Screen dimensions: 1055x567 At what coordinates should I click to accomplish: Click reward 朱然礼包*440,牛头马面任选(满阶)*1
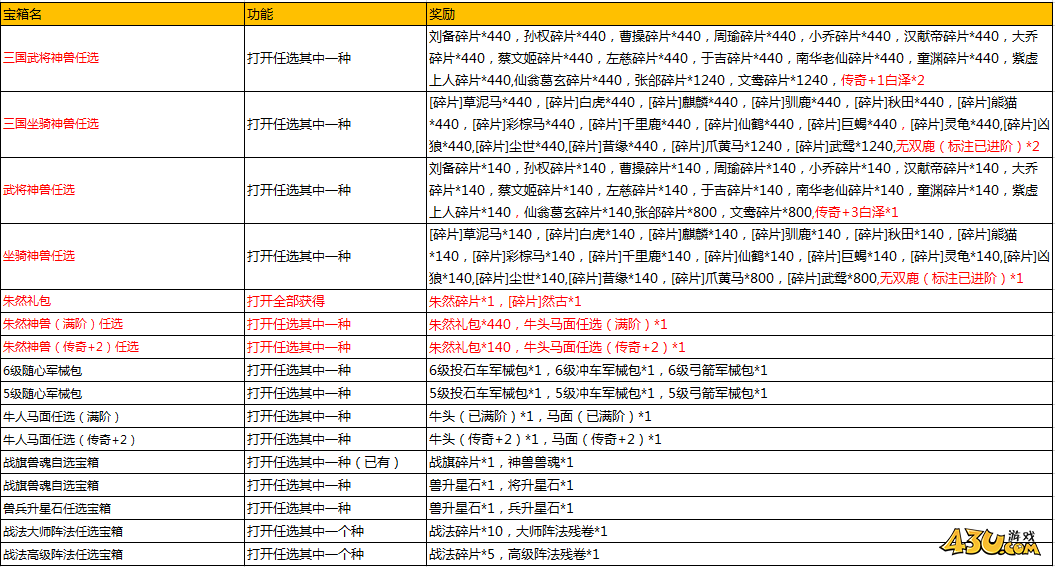tap(548, 324)
